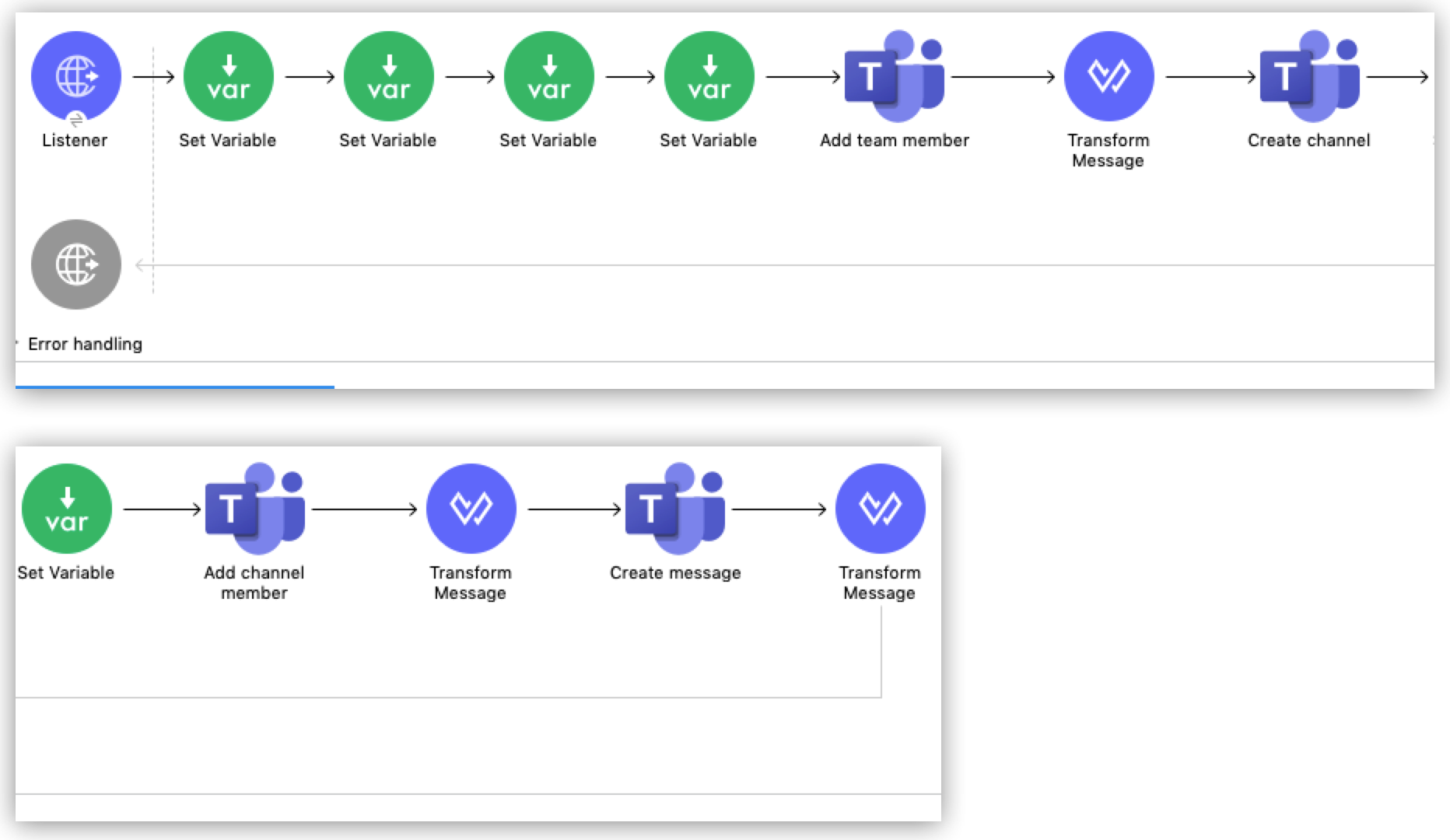The height and width of the screenshot is (840, 1450).
Task: Click Transform Message after Add channel member
Action: pos(471,509)
